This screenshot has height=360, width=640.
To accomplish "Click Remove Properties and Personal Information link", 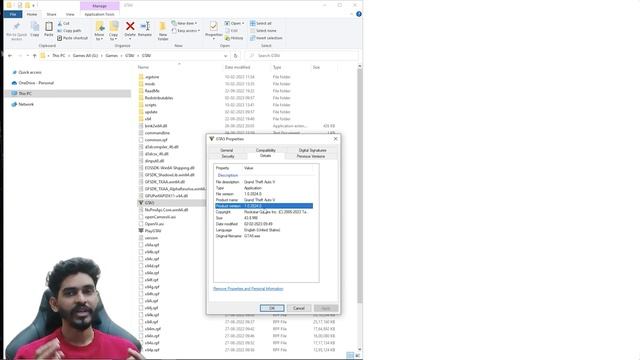I will tap(248, 289).
